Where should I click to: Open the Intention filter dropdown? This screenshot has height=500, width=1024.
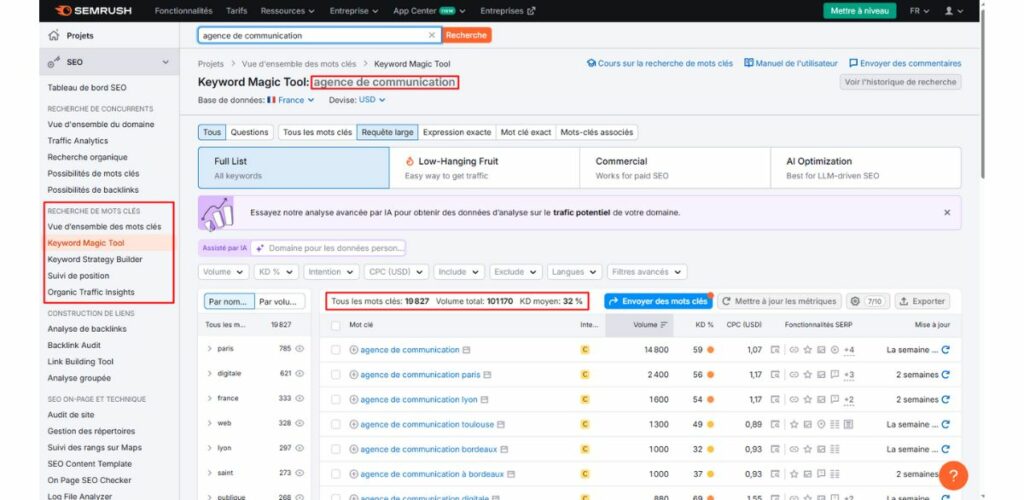coord(331,272)
